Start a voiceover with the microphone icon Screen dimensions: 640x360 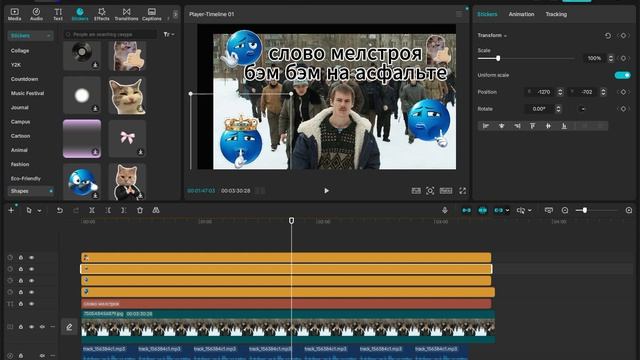point(445,210)
